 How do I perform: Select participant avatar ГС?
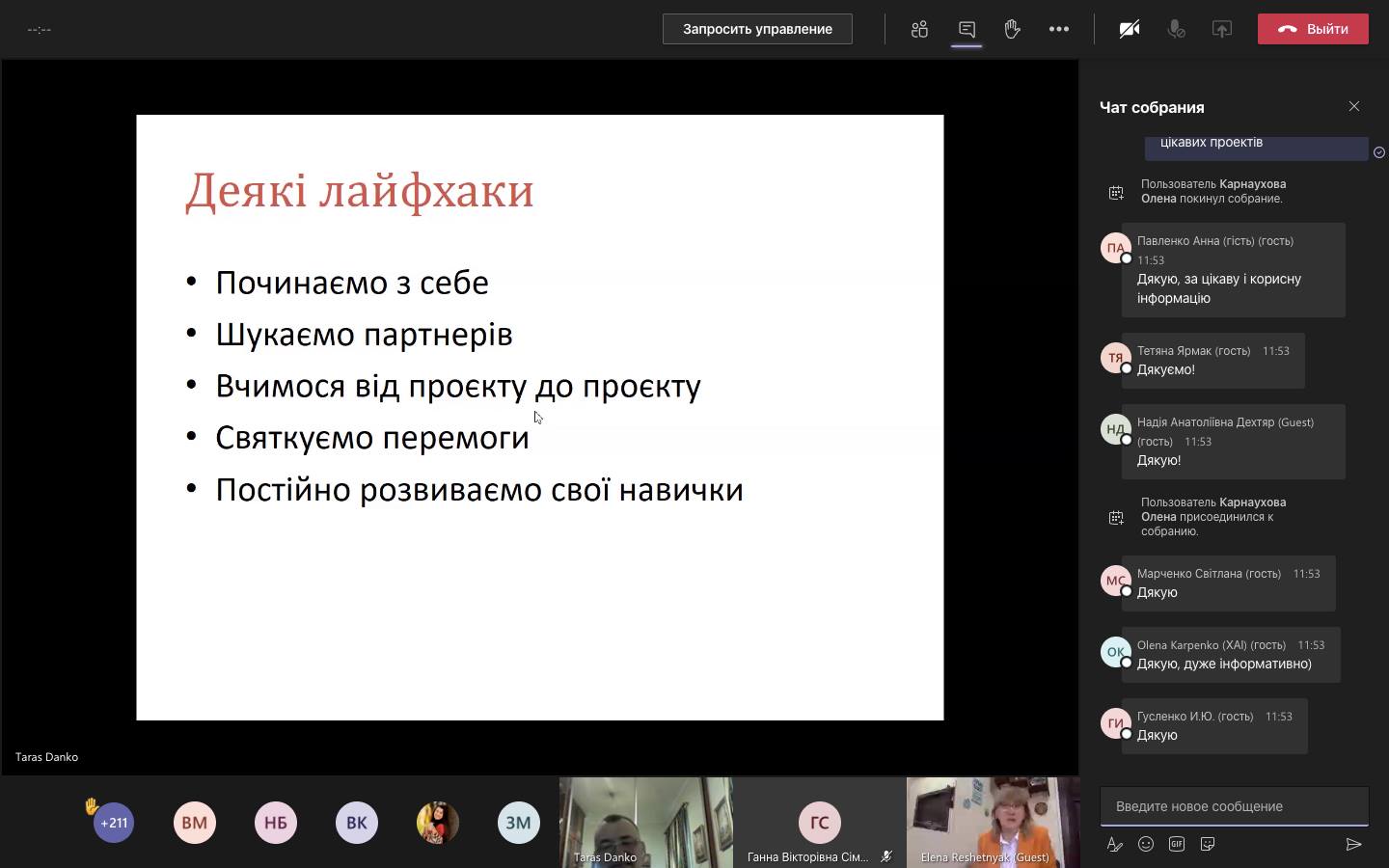click(x=820, y=823)
